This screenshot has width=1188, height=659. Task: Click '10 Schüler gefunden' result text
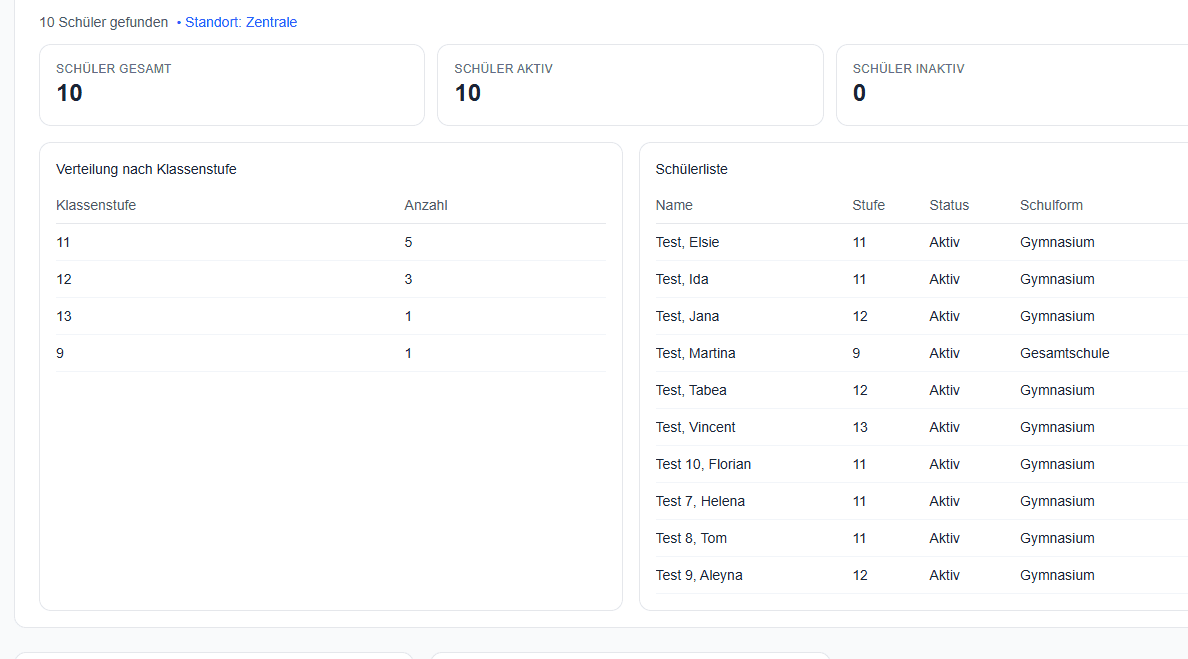pos(104,22)
